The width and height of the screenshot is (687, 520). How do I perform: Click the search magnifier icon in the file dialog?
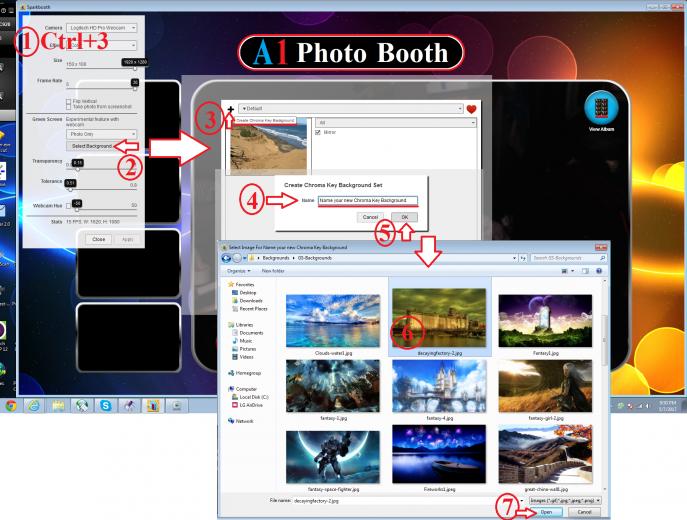click(602, 258)
